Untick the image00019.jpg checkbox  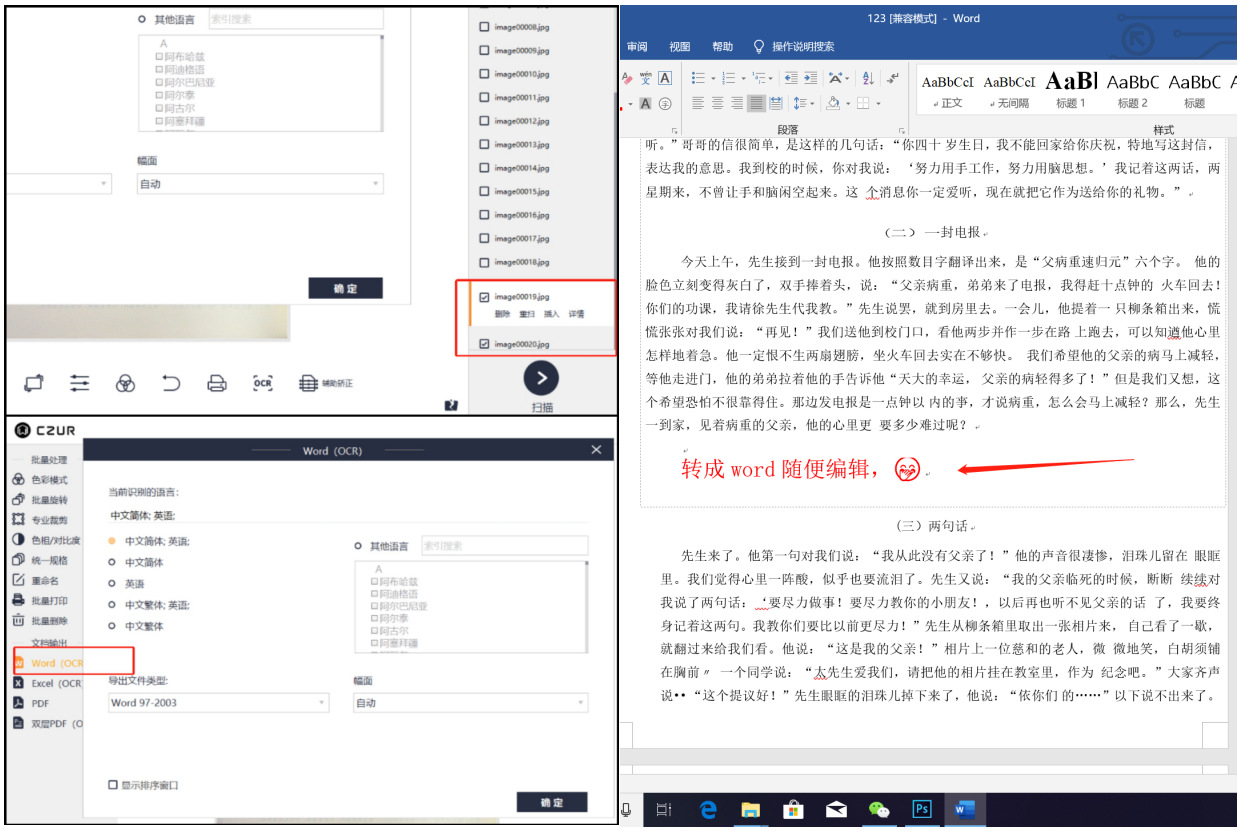485,297
